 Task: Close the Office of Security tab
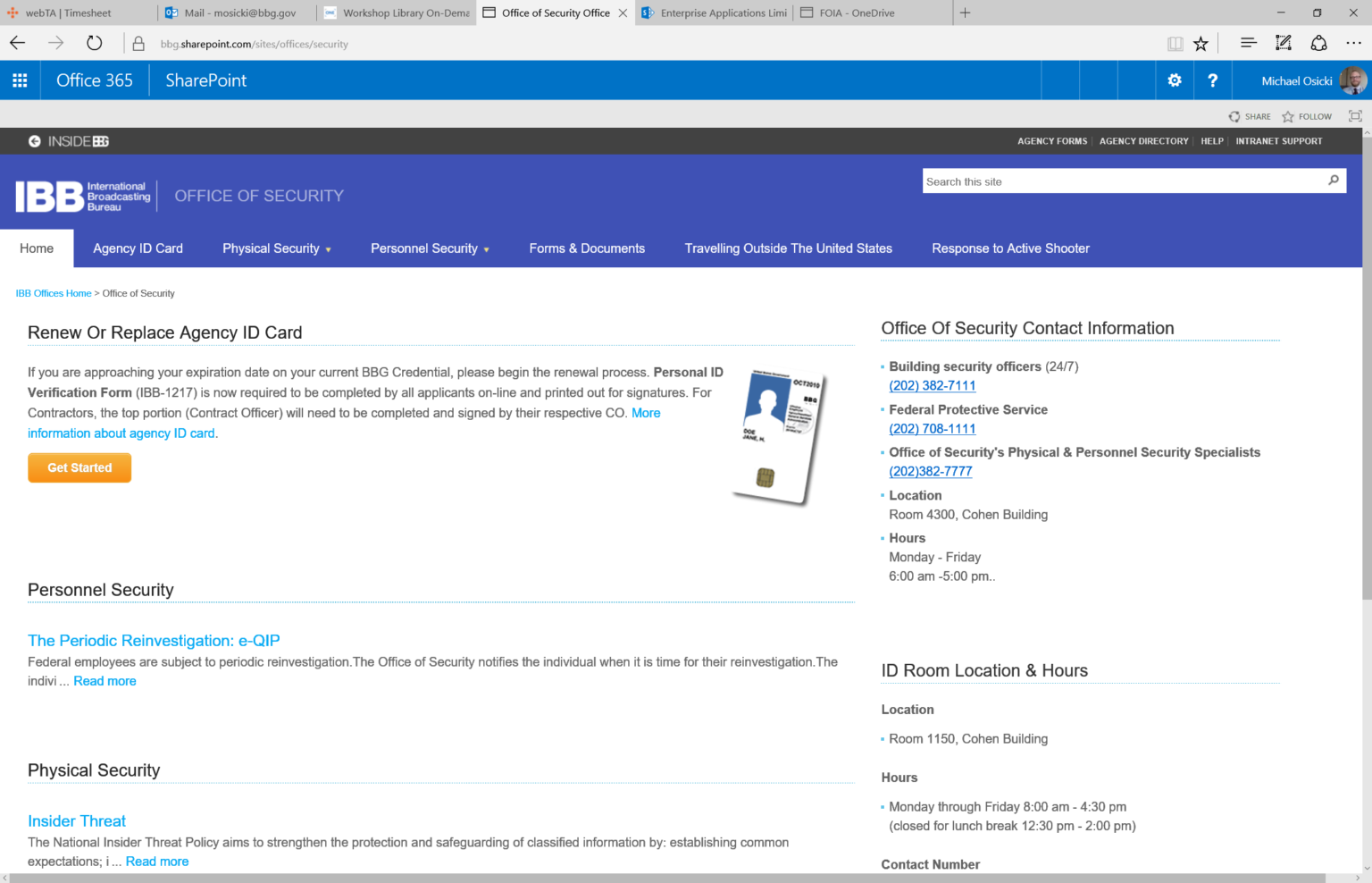(623, 13)
